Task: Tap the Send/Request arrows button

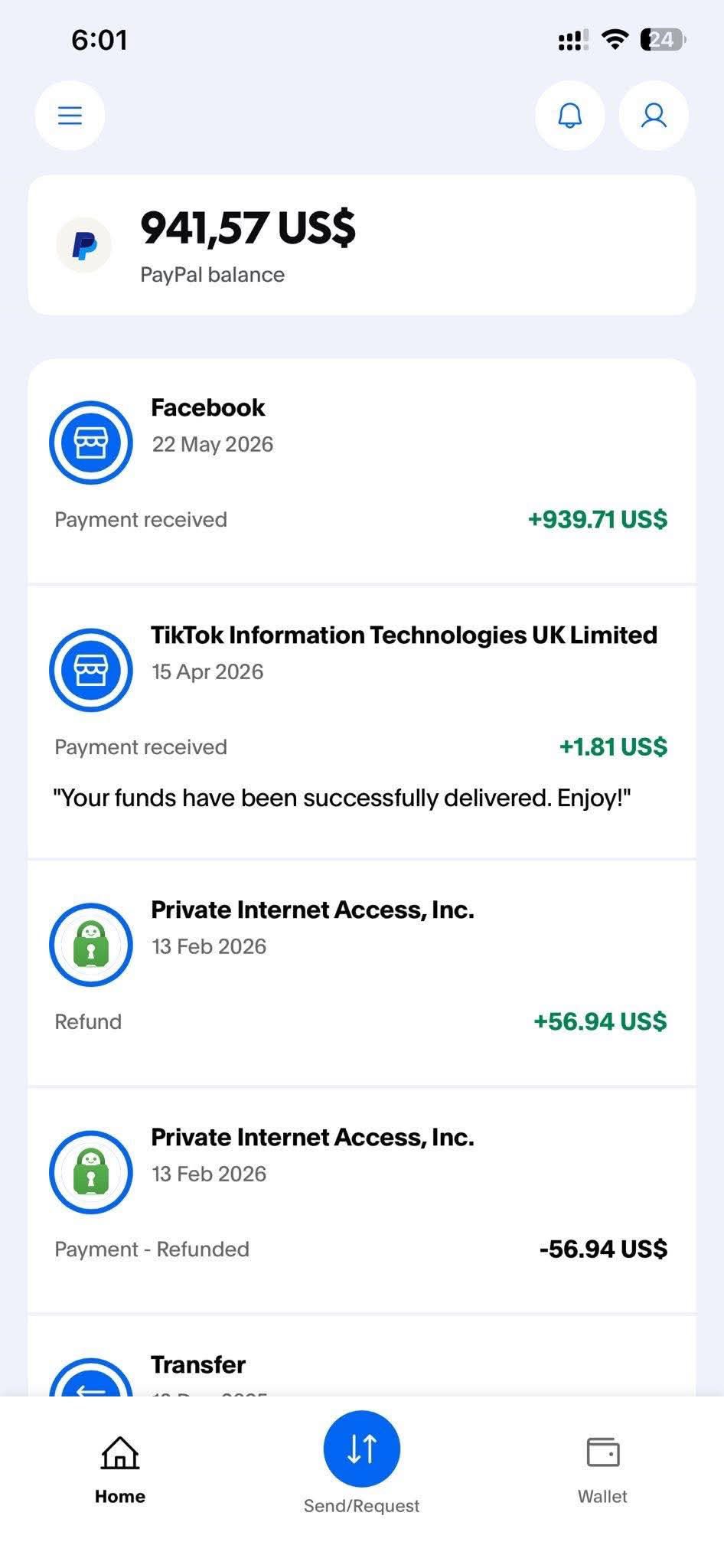Action: [362, 1449]
